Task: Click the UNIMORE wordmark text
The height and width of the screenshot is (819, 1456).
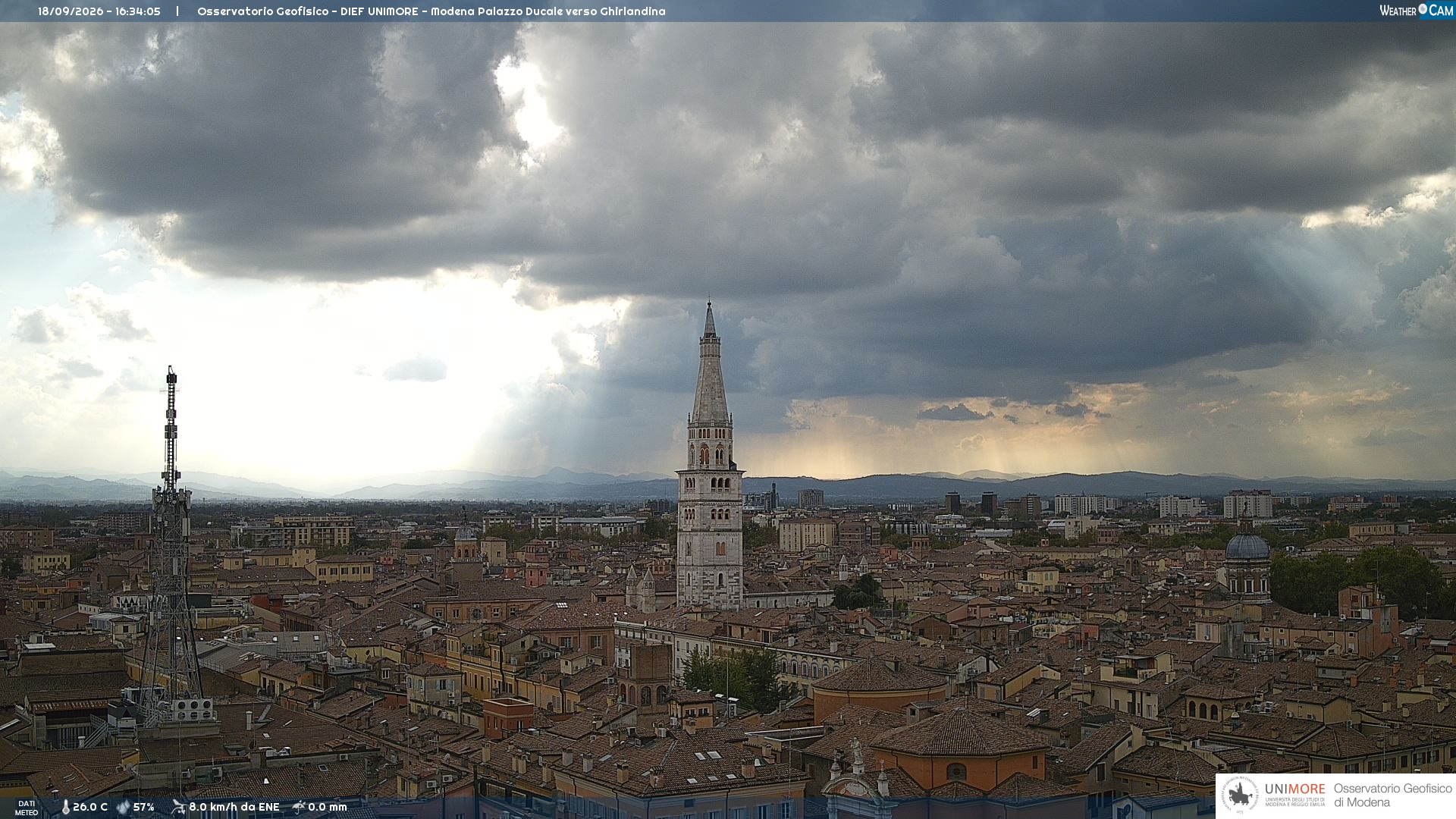Action: tap(1295, 789)
